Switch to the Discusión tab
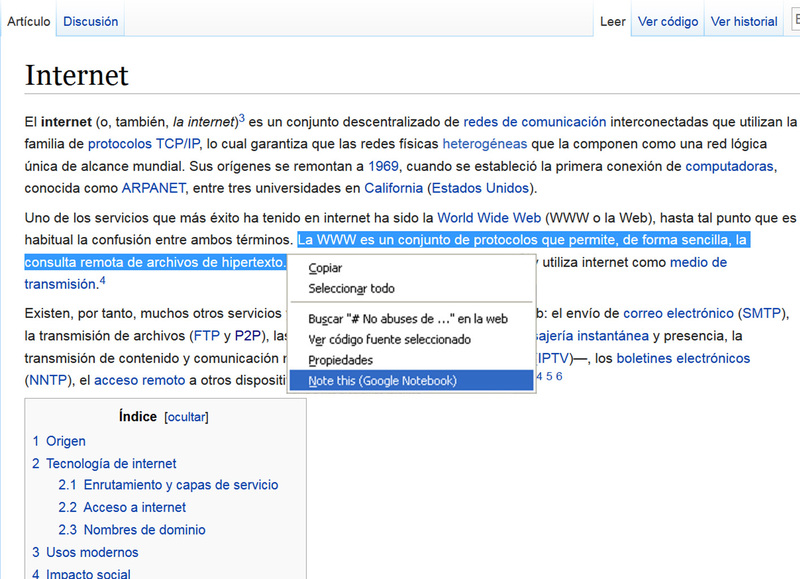The height and width of the screenshot is (579, 800). coord(90,21)
